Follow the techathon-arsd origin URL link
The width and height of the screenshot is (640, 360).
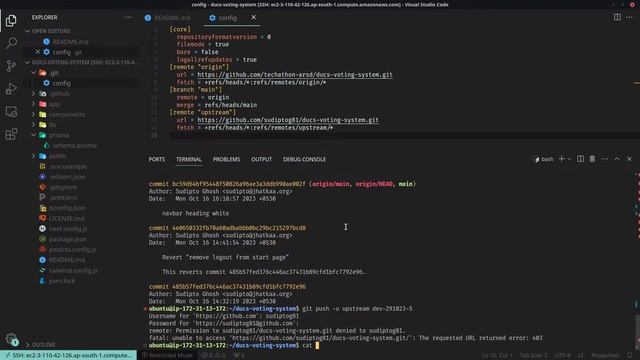(x=295, y=75)
